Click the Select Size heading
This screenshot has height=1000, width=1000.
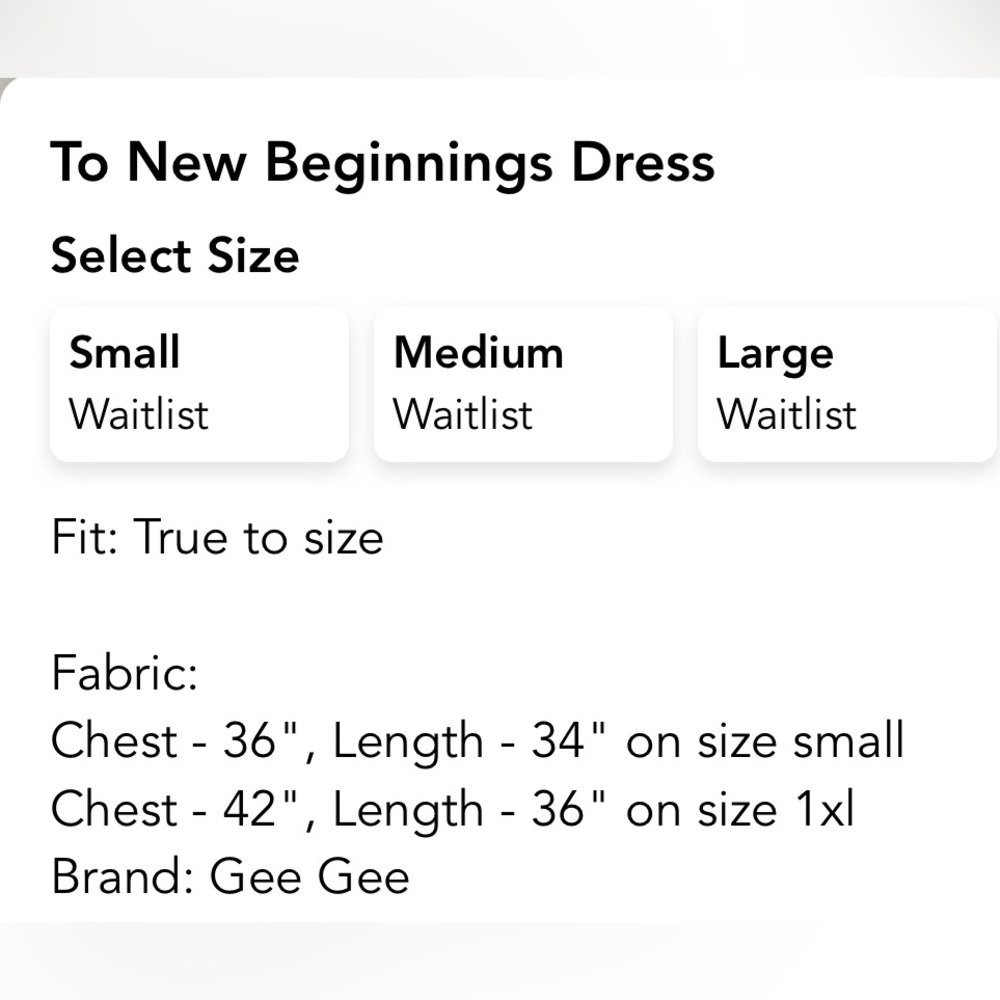pyautogui.click(x=175, y=255)
